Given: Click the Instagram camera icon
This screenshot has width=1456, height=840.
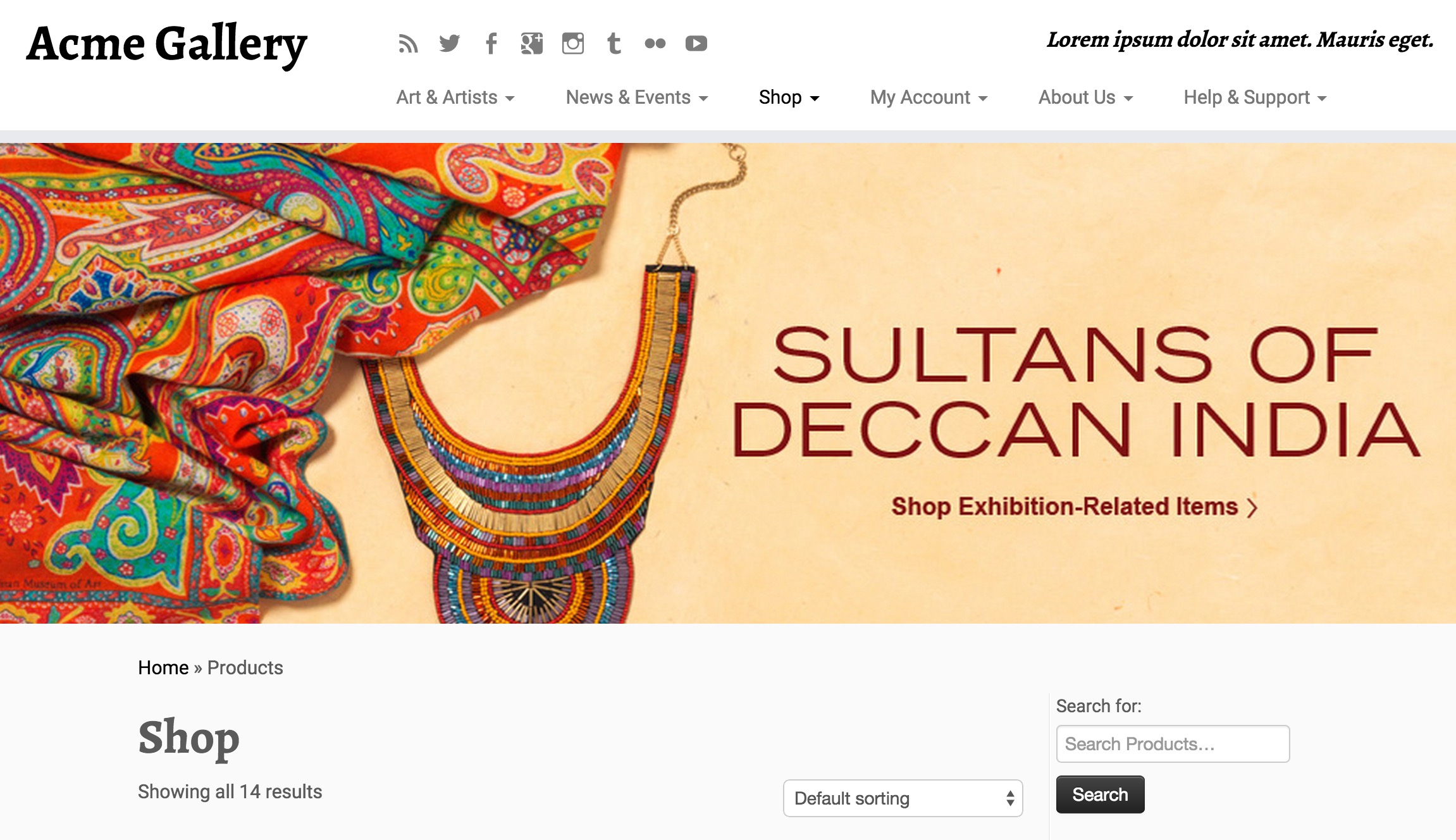Looking at the screenshot, I should point(573,44).
